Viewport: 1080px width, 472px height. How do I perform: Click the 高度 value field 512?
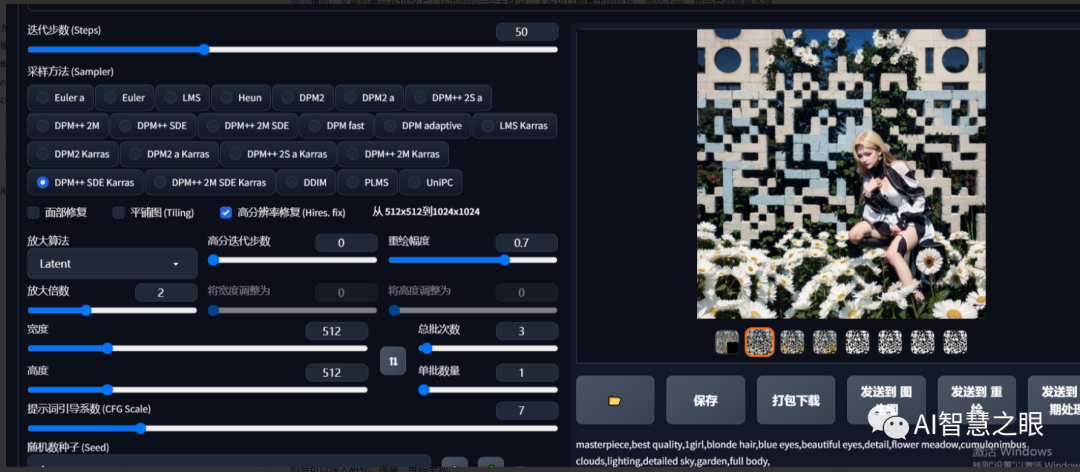tap(337, 373)
